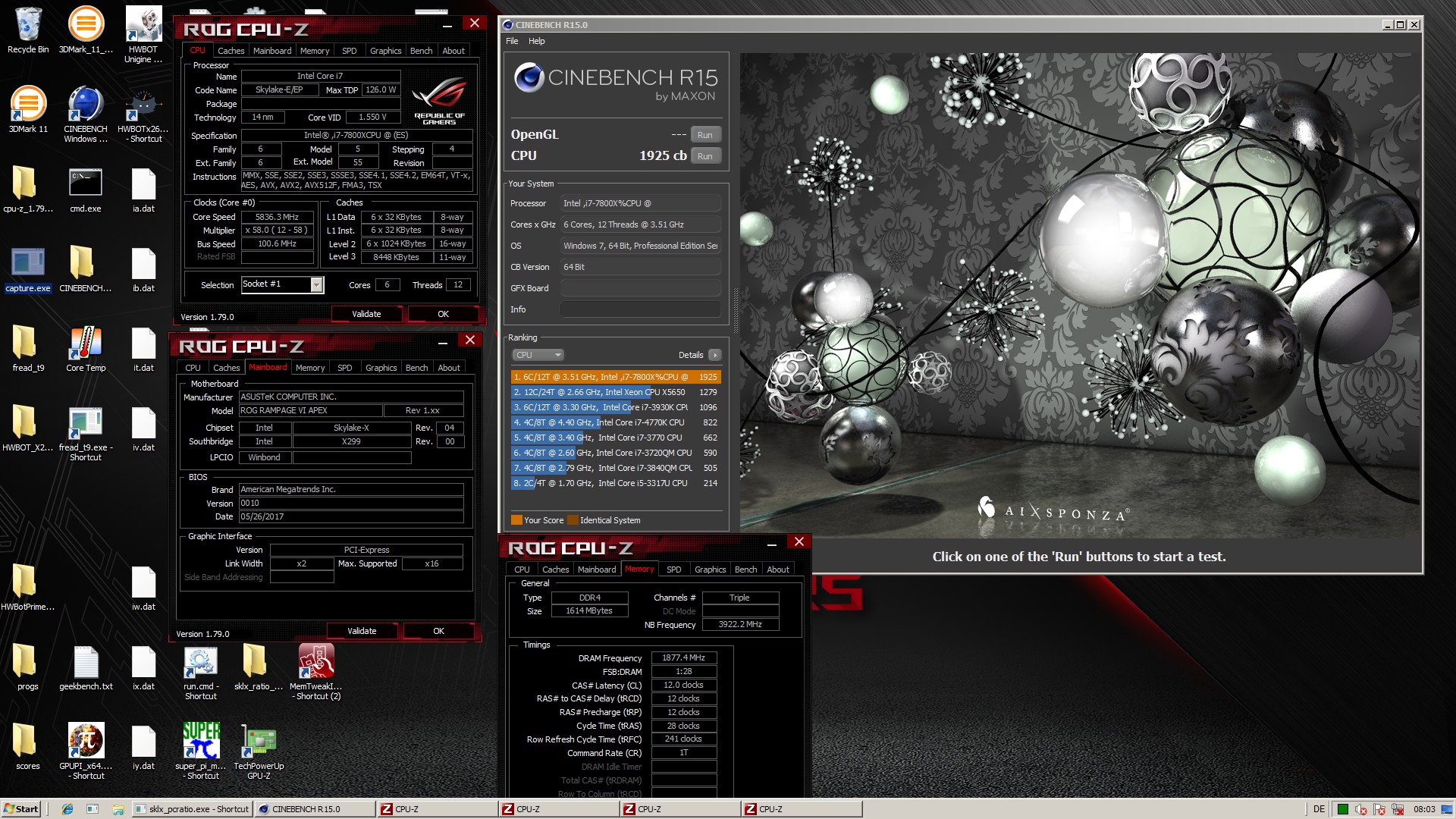Open SPD tab in Memory CPU-Z window
The height and width of the screenshot is (819, 1456).
[673, 570]
